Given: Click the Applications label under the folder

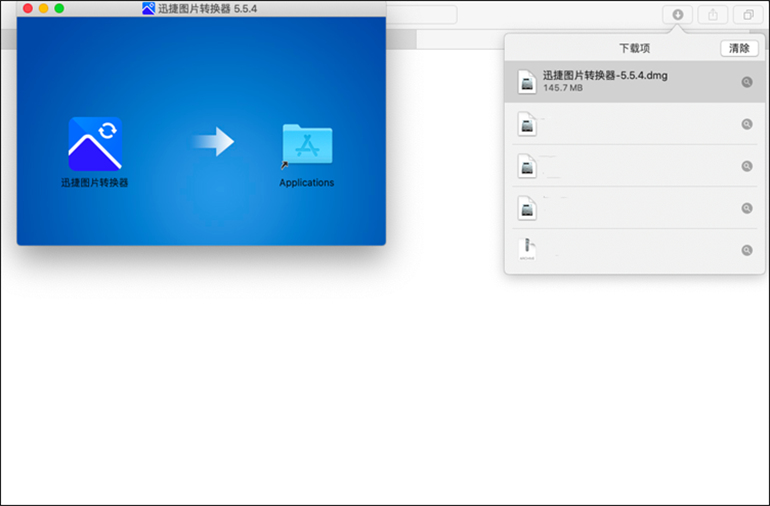Looking at the screenshot, I should (x=306, y=183).
